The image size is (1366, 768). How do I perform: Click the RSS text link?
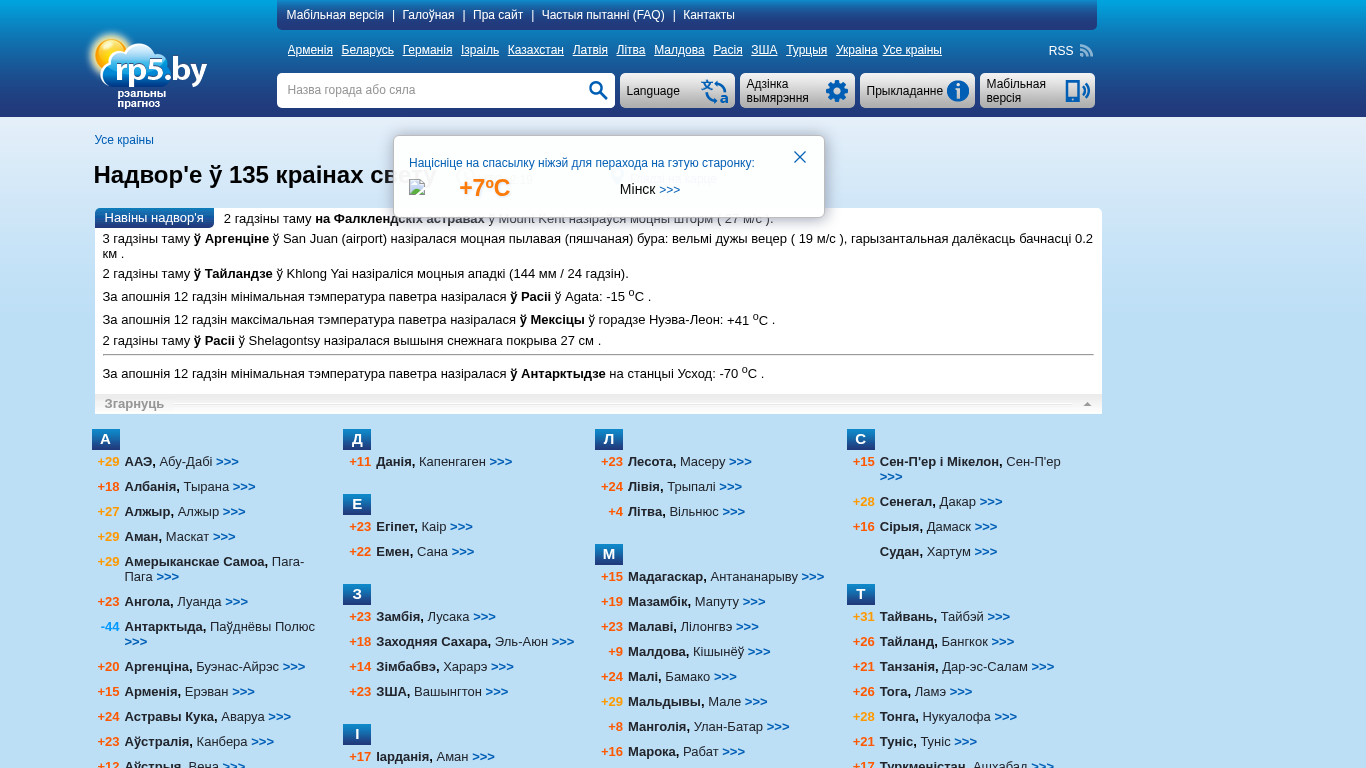(1061, 51)
